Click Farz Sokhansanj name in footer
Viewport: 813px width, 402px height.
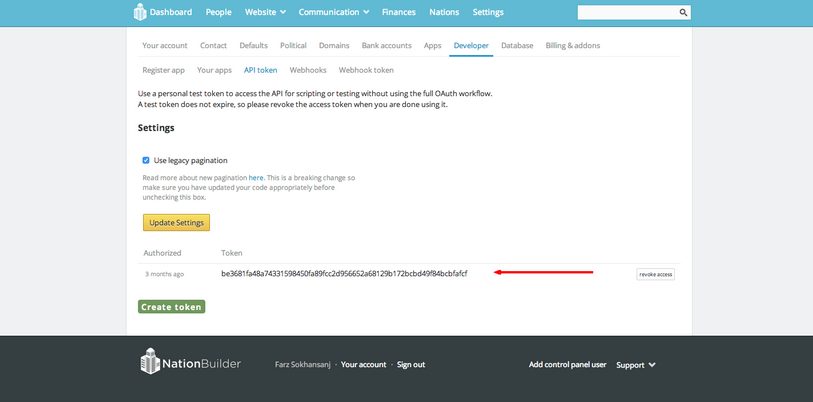(303, 365)
